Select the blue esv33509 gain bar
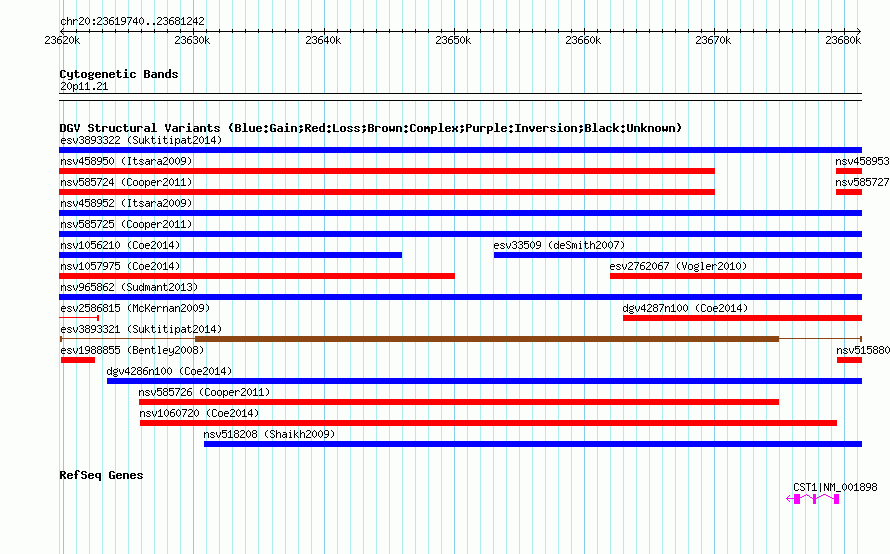 pos(678,255)
